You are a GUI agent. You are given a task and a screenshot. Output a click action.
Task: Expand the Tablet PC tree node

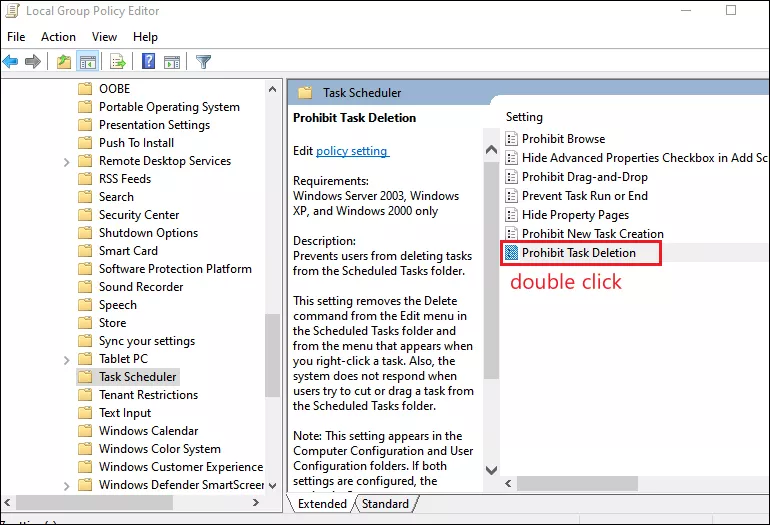pos(66,360)
